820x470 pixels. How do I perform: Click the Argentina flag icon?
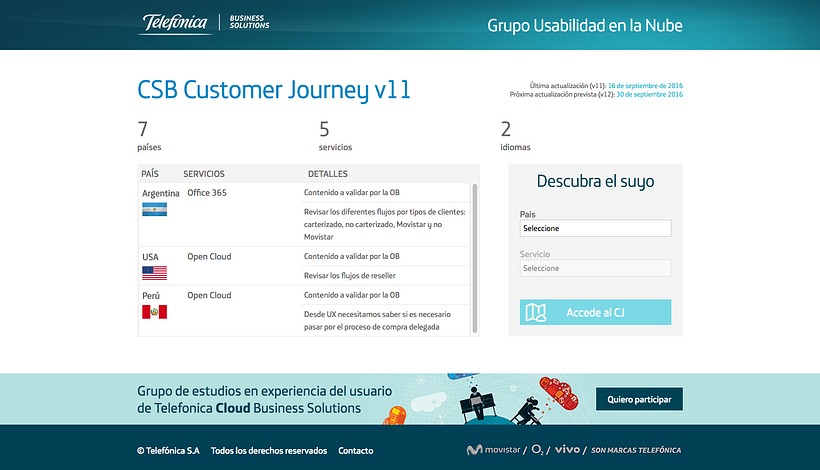[154, 210]
